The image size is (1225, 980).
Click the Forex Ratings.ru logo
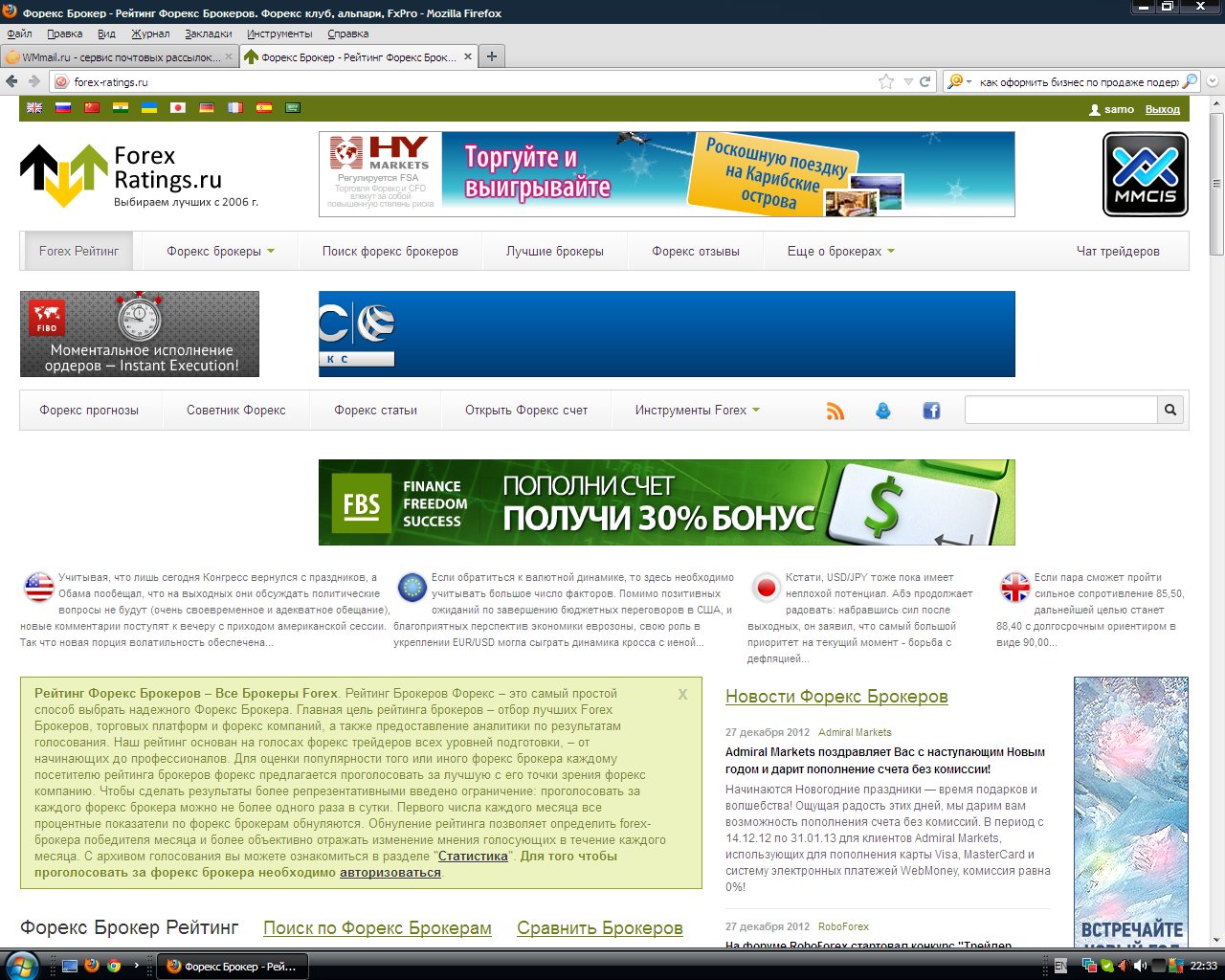click(x=140, y=176)
